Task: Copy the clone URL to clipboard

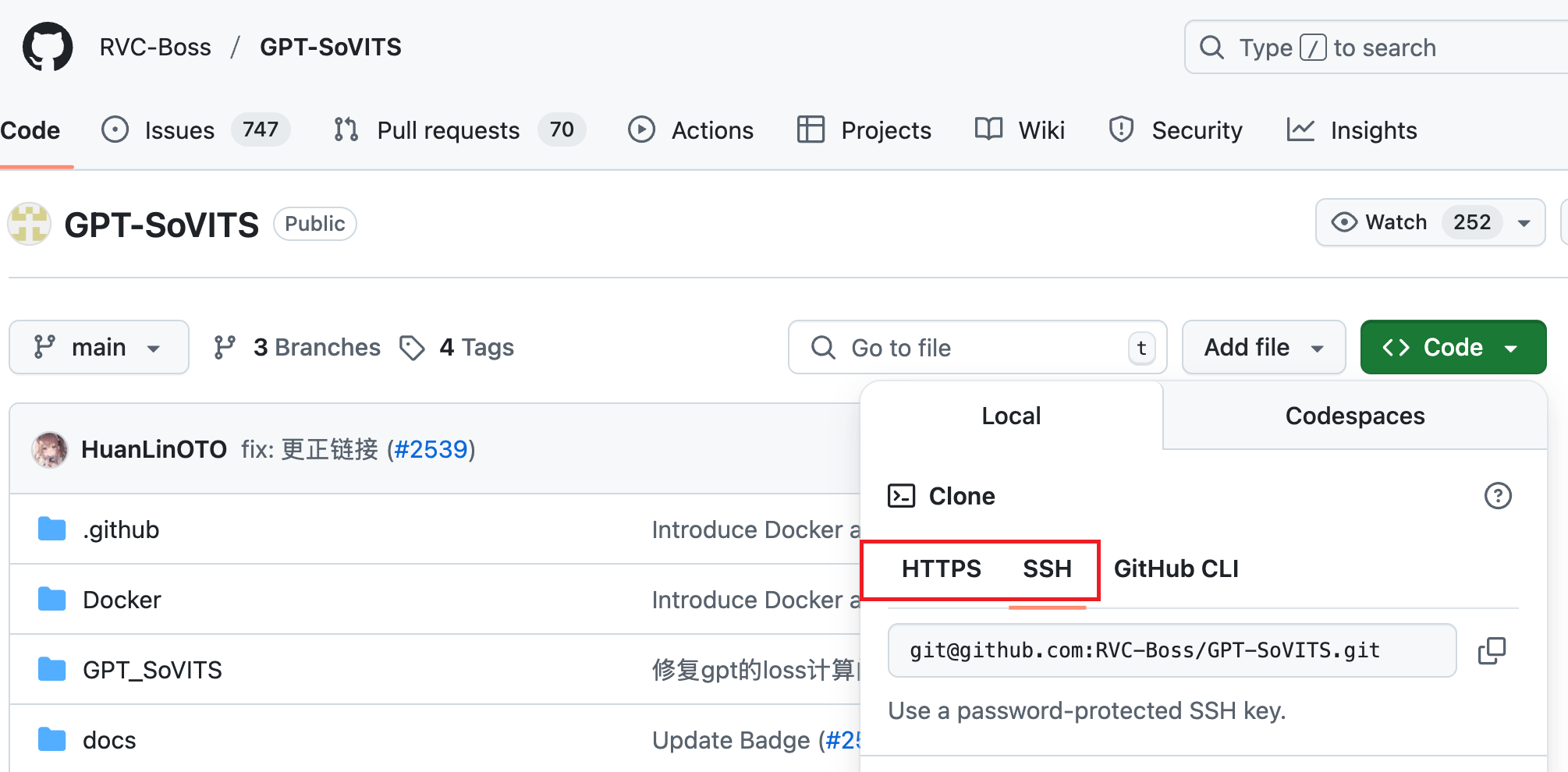Action: pyautogui.click(x=1492, y=650)
